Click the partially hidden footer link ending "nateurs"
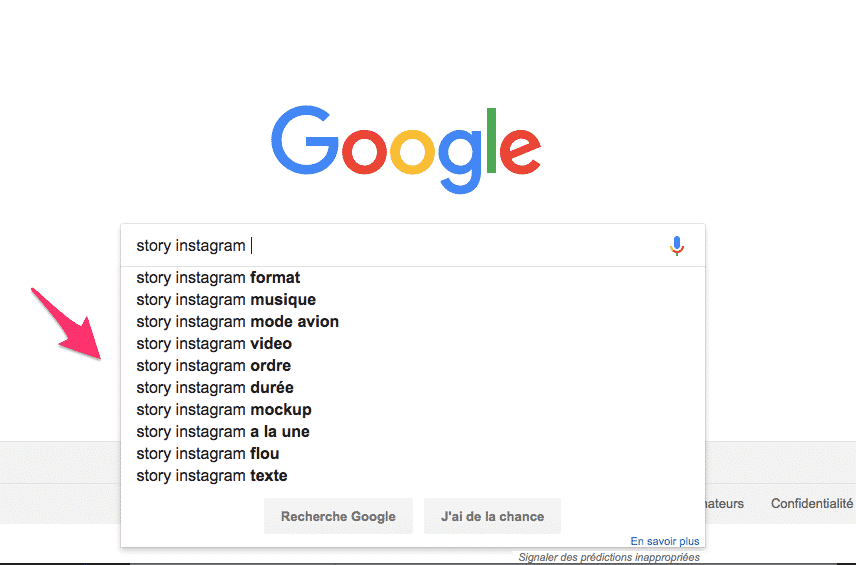The height and width of the screenshot is (565, 856). (x=724, y=504)
